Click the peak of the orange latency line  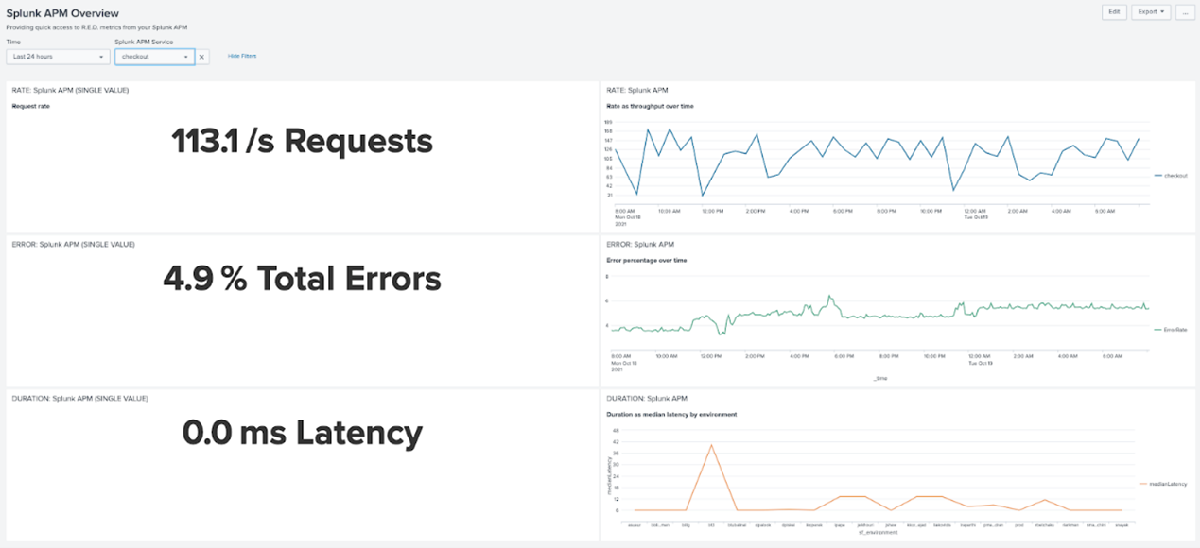pyautogui.click(x=711, y=445)
